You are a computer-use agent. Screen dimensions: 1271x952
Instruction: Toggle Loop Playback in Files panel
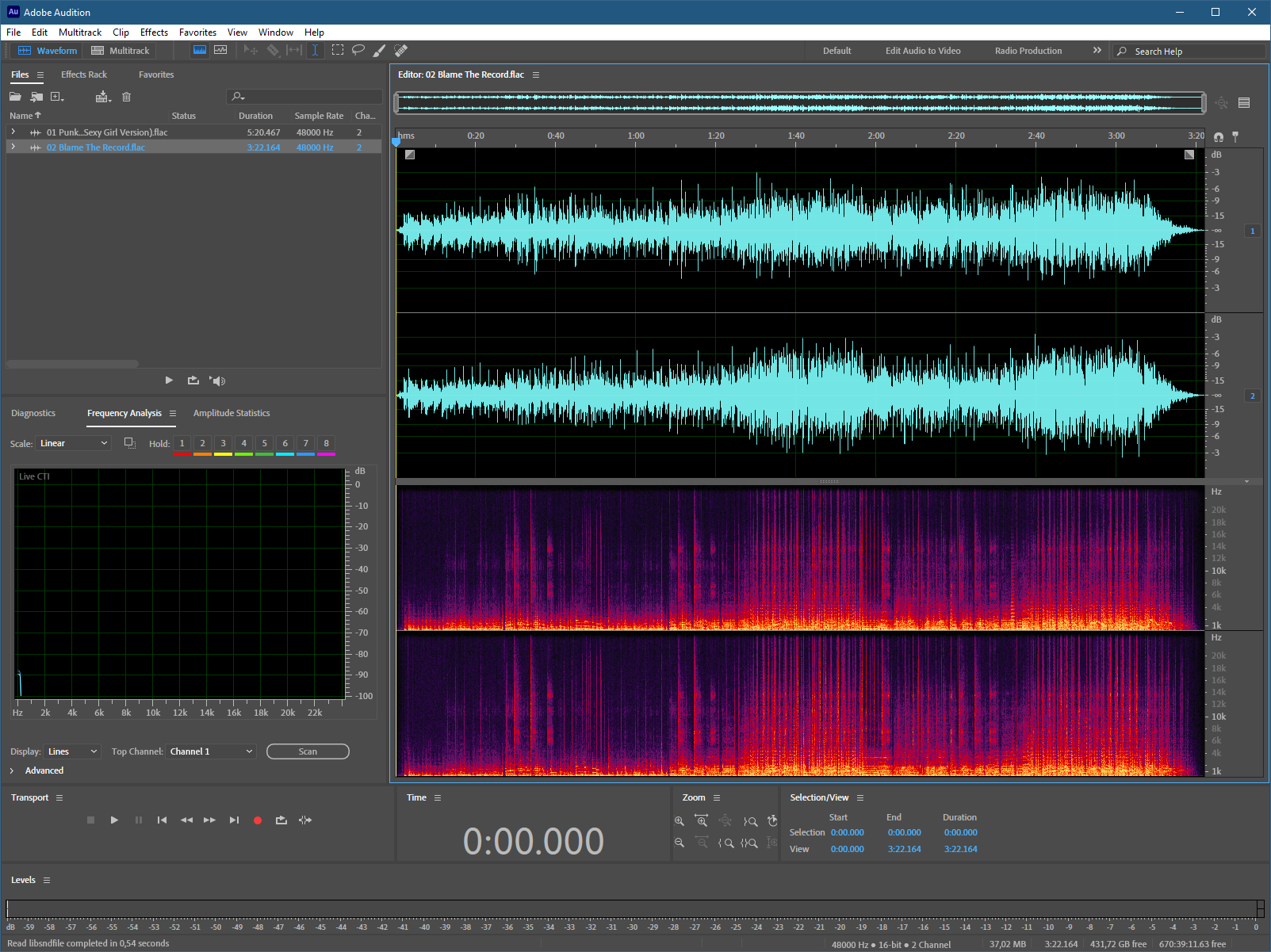(x=193, y=380)
